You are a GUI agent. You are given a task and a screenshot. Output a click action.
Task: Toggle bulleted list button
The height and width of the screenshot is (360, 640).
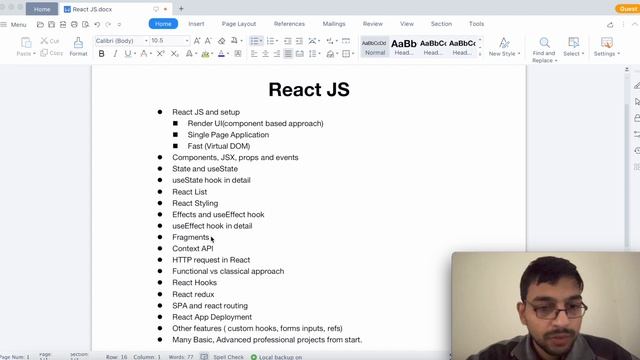254,41
